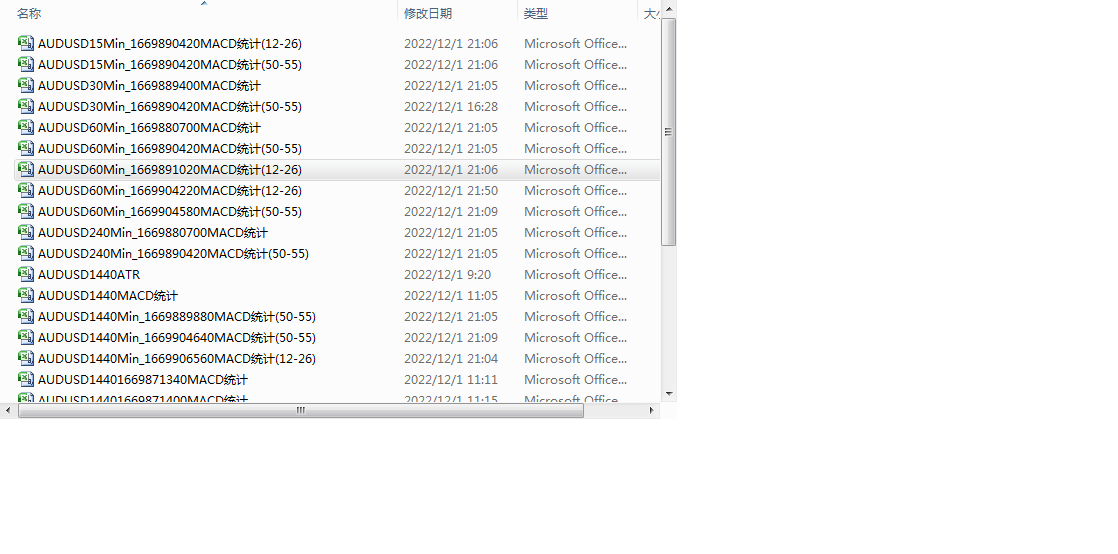
Task: Select file AUDUSD240Min_1669880700MACD统计
Action: point(153,232)
